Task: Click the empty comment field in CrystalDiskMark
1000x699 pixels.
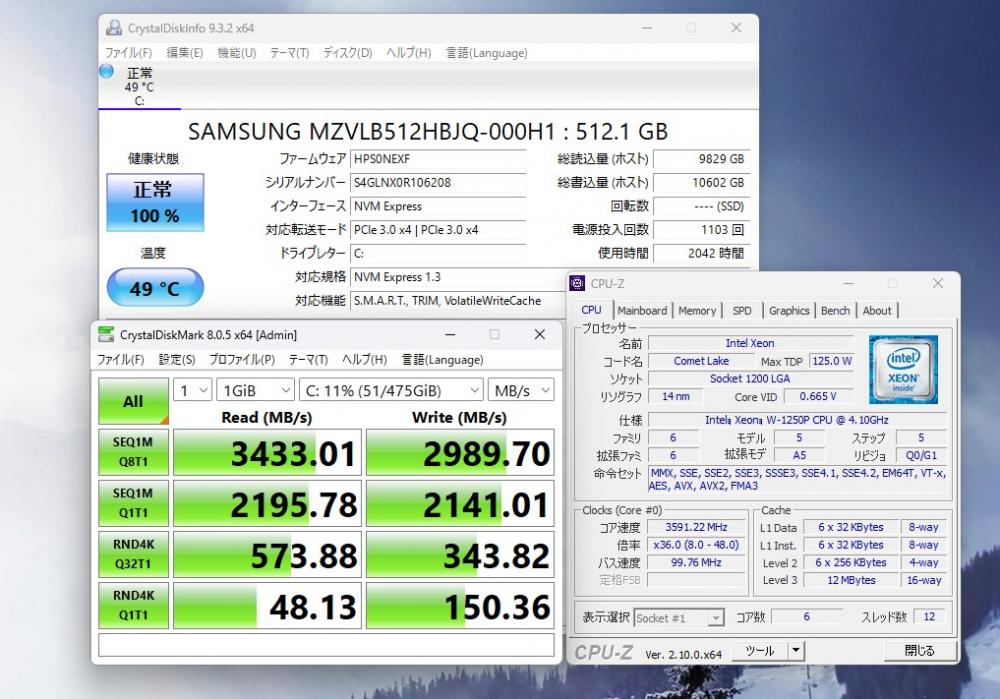Action: (x=326, y=644)
